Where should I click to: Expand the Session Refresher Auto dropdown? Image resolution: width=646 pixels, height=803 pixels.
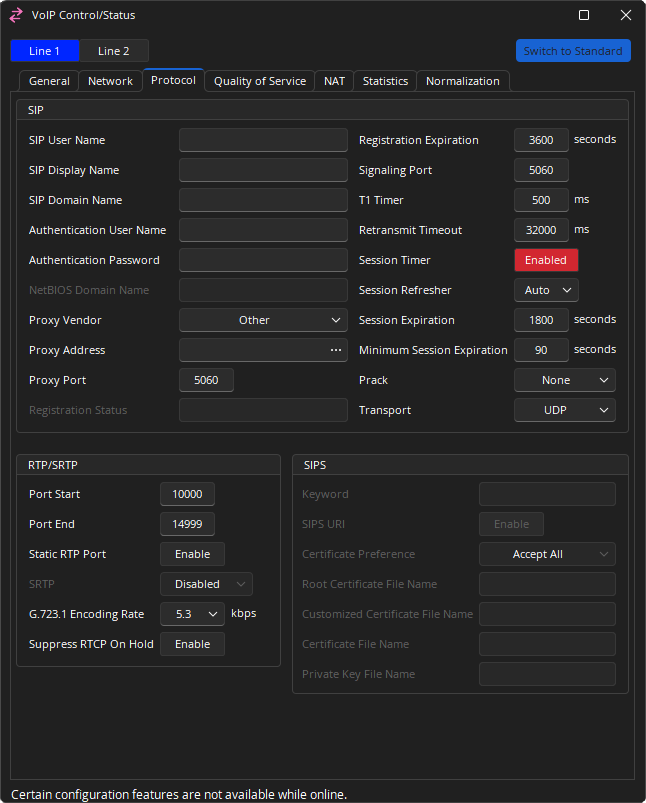pyautogui.click(x=546, y=290)
